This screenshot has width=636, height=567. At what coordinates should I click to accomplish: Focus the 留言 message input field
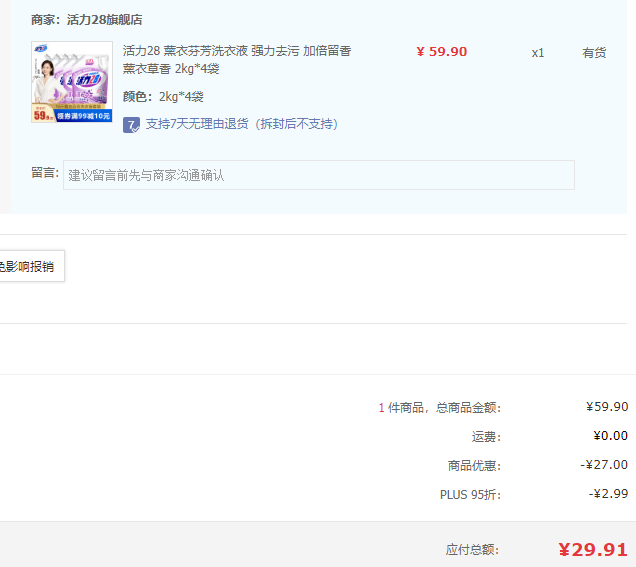[x=319, y=175]
